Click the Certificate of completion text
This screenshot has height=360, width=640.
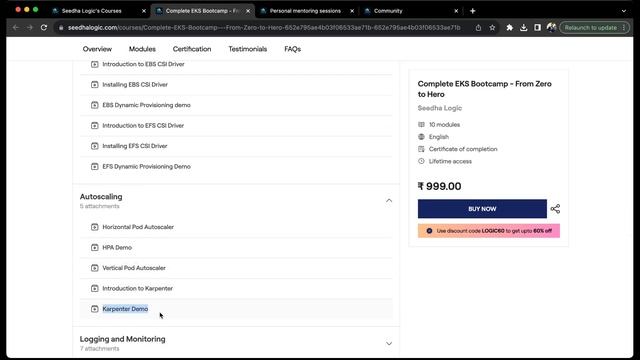coord(463,149)
